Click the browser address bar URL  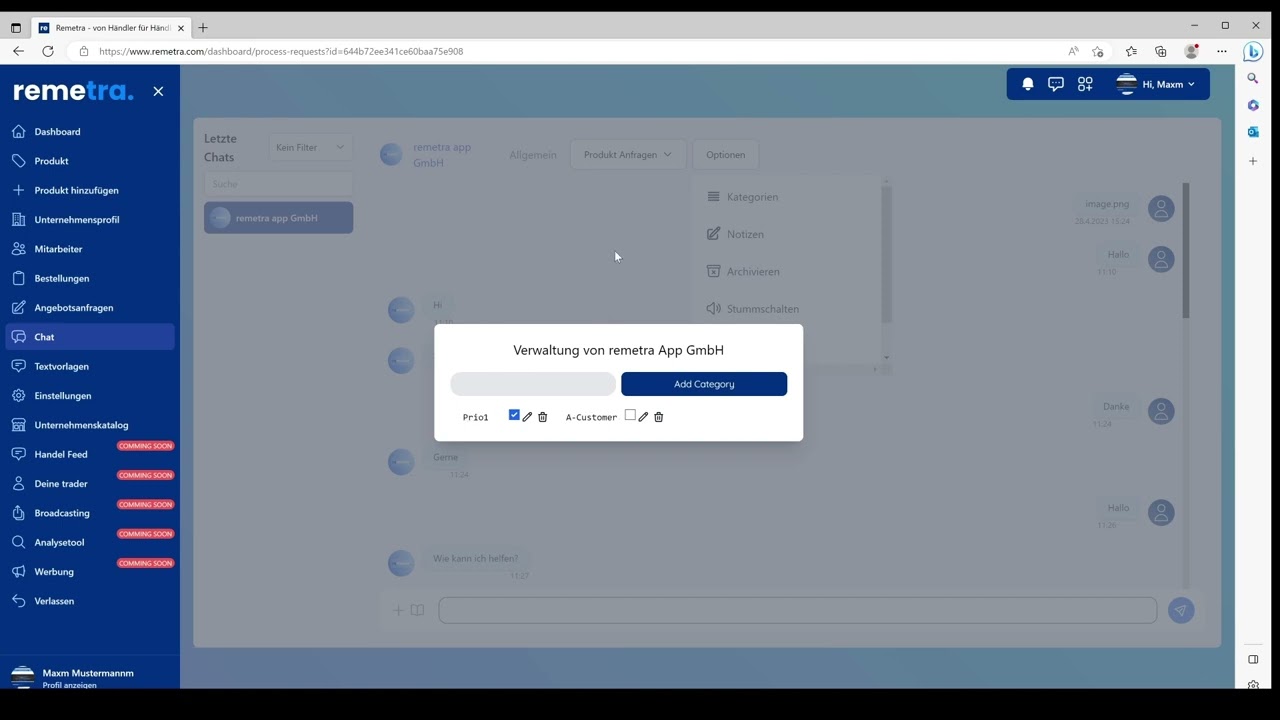[x=281, y=51]
